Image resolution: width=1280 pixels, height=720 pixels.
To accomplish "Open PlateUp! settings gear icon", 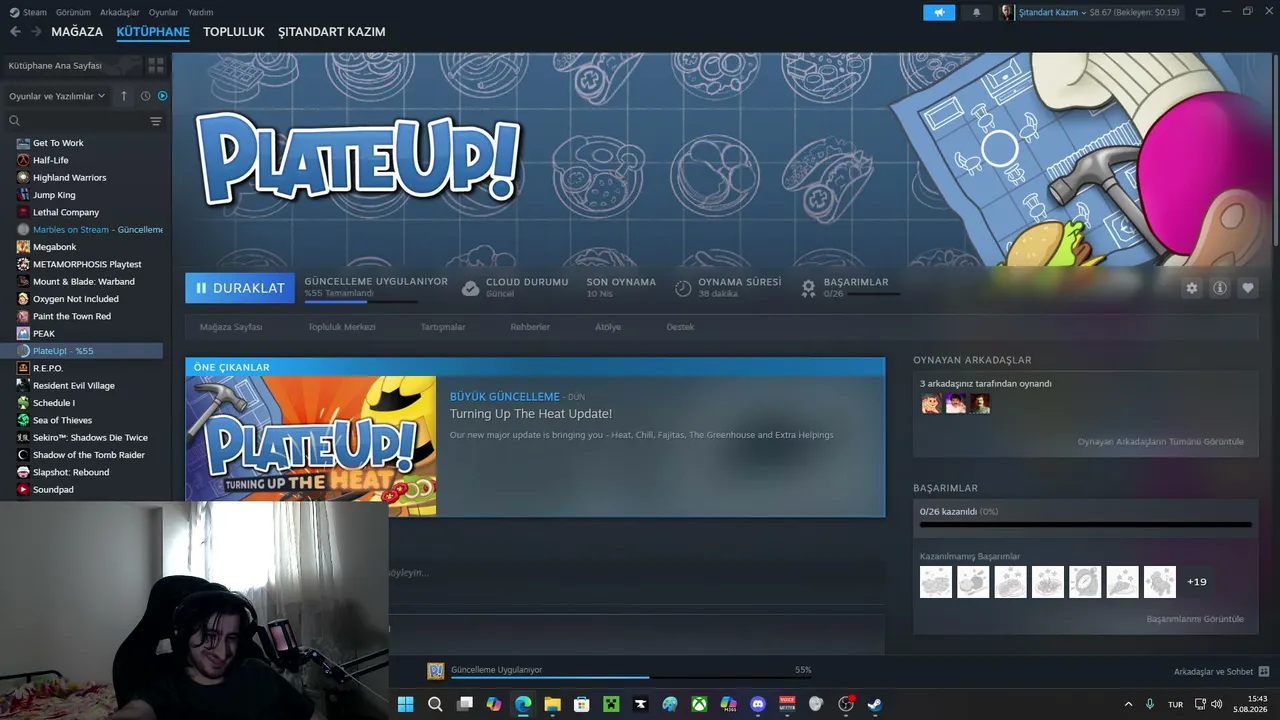I will (x=1191, y=288).
